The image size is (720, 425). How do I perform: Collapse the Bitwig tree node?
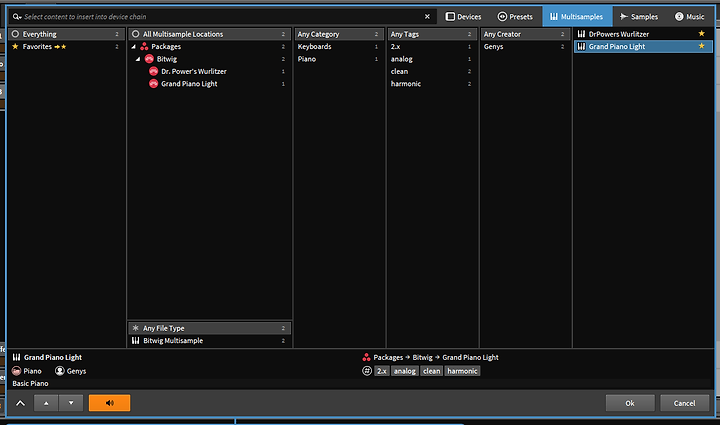pyautogui.click(x=138, y=59)
